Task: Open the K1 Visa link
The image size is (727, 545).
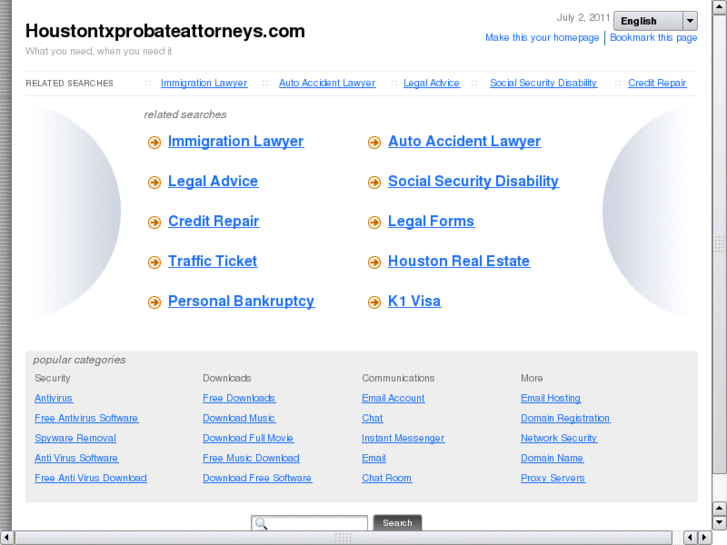Action: coord(414,301)
